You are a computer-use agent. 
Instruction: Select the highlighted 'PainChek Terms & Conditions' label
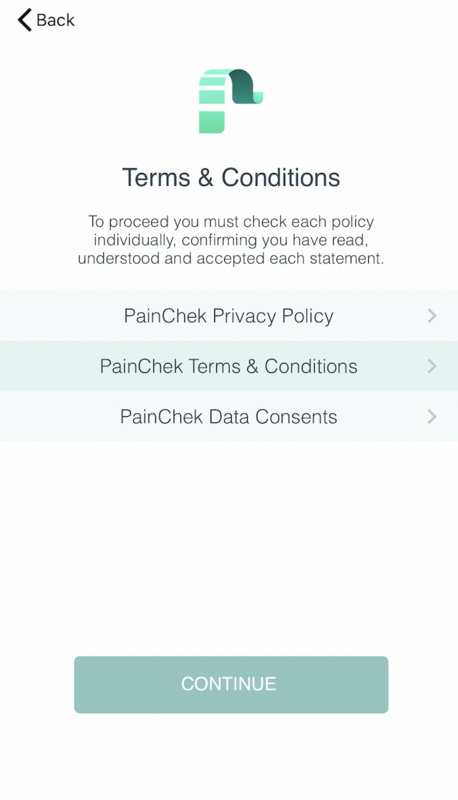click(228, 366)
